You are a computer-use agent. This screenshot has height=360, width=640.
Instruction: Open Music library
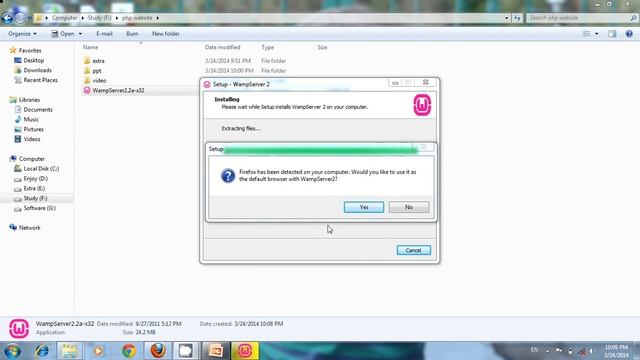coord(31,119)
